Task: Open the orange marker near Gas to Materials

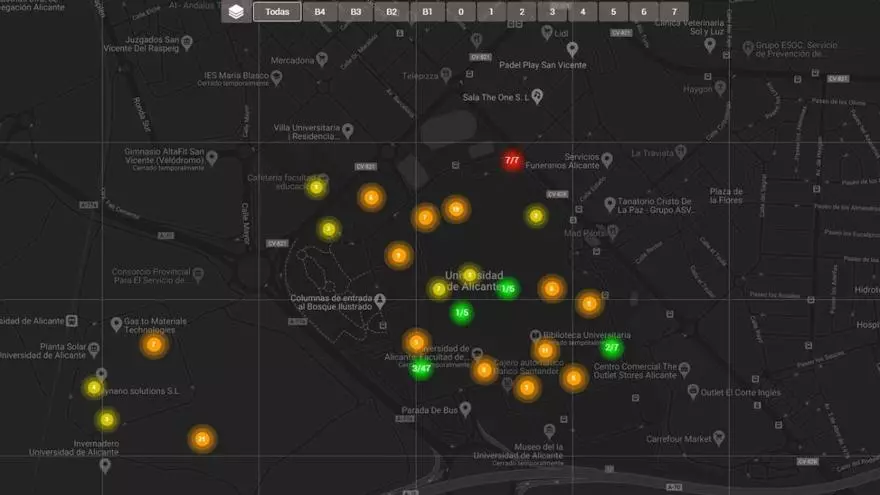Action: [x=153, y=345]
